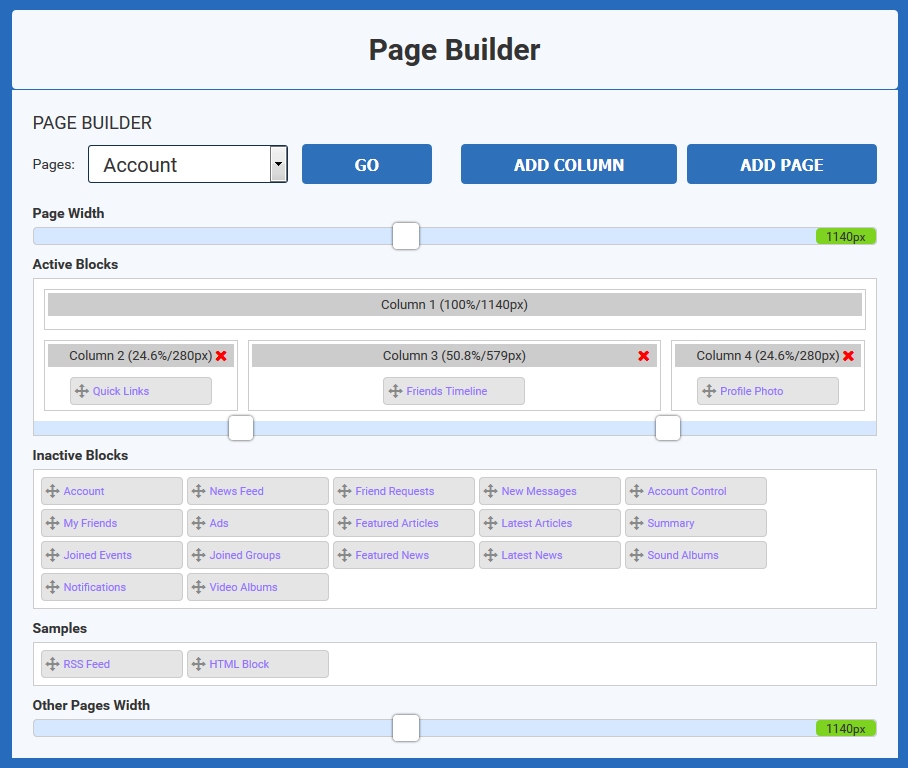Viewport: 908px width, 768px height.
Task: Click the Other Pages Width slider handle
Action: pos(406,728)
